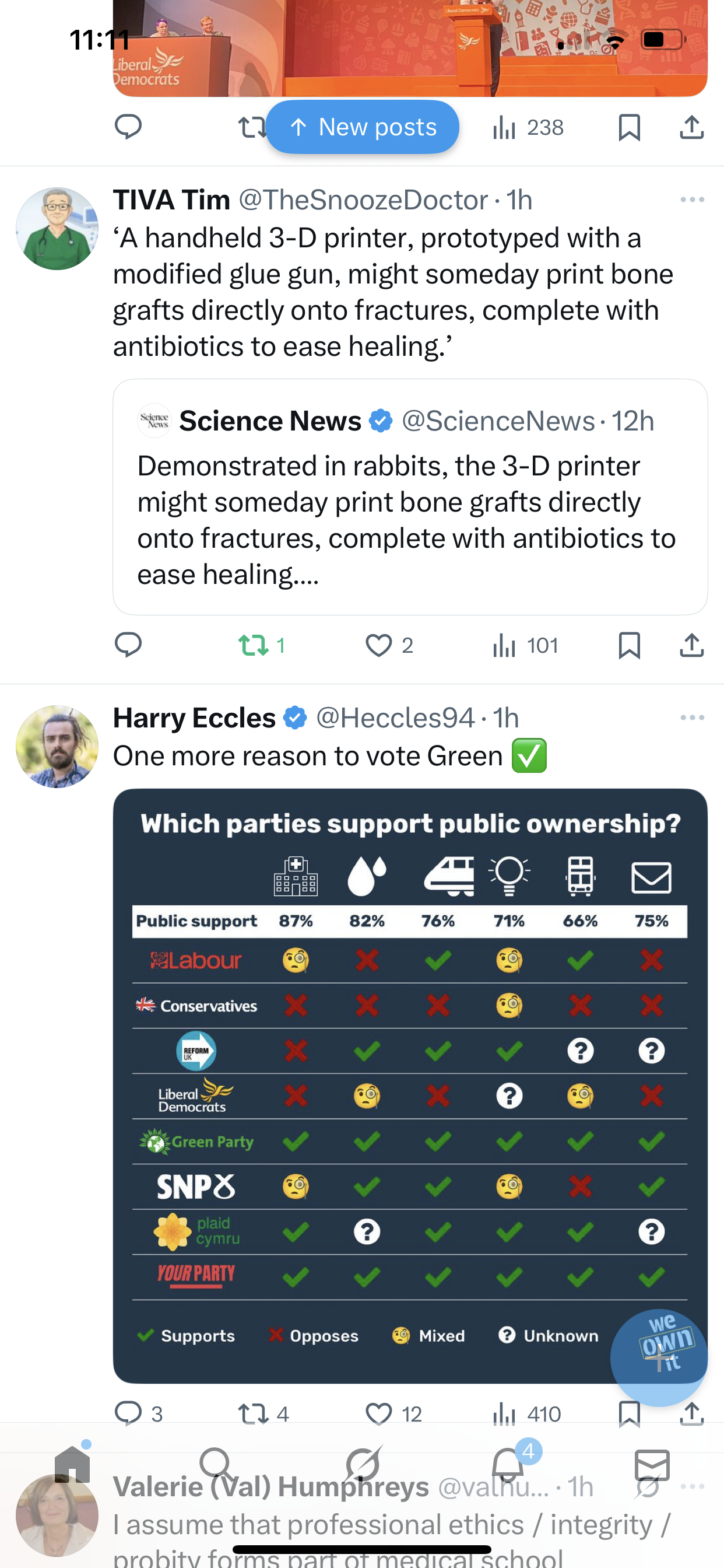This screenshot has width=724, height=1568.
Task: Tap the New posts button
Action: click(x=363, y=127)
